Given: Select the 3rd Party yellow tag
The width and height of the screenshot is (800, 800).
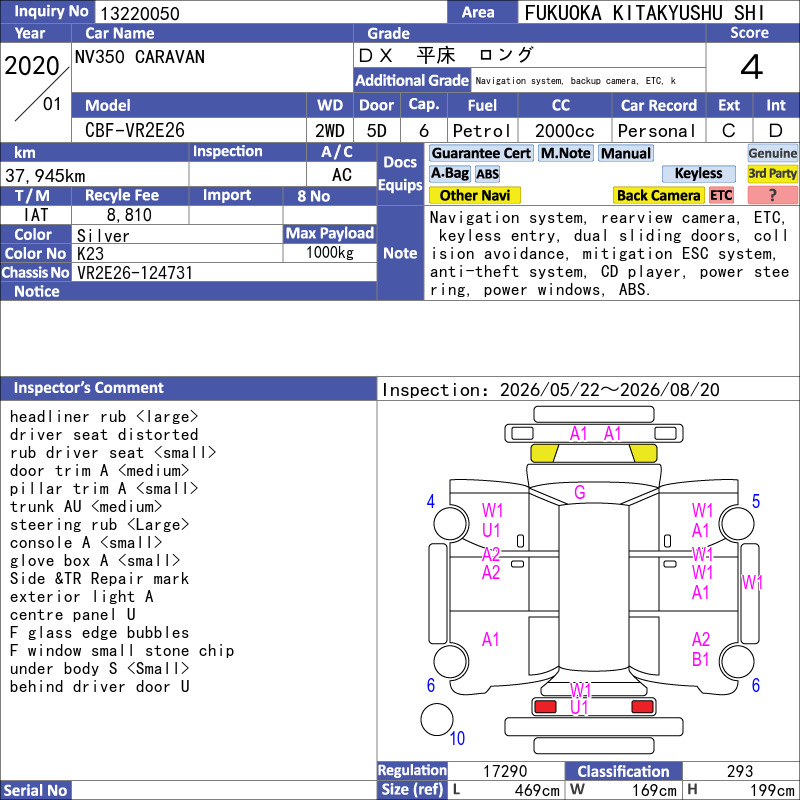Looking at the screenshot, I should click(x=772, y=174).
